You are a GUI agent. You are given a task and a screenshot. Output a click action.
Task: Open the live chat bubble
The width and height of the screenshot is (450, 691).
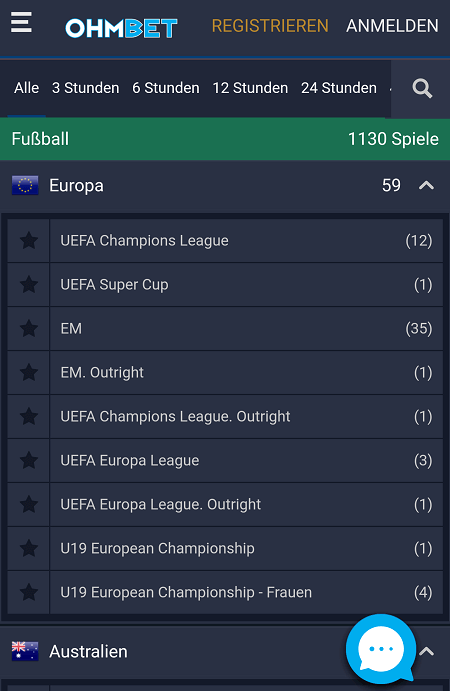pyautogui.click(x=381, y=649)
